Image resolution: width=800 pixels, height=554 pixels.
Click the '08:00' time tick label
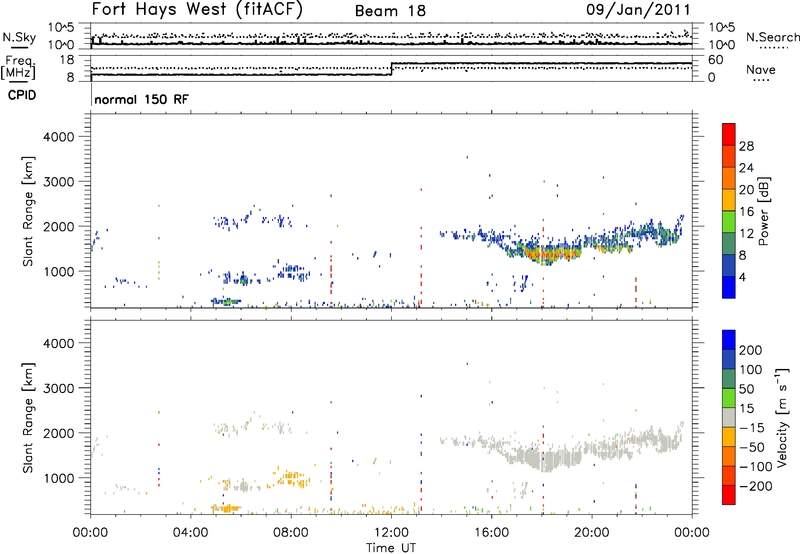(291, 533)
